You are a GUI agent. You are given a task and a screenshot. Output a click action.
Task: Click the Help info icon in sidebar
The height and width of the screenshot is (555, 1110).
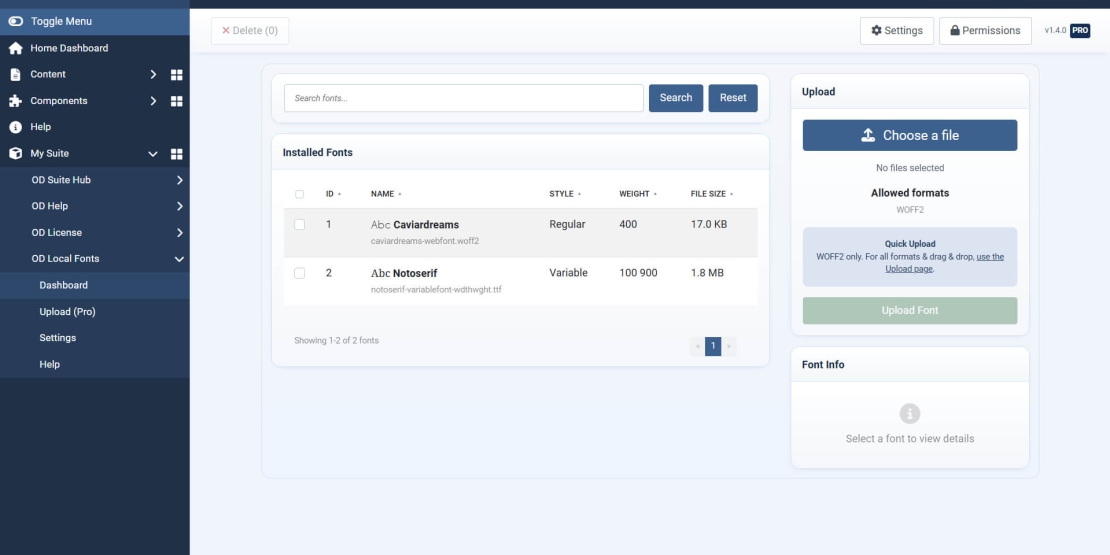16,127
